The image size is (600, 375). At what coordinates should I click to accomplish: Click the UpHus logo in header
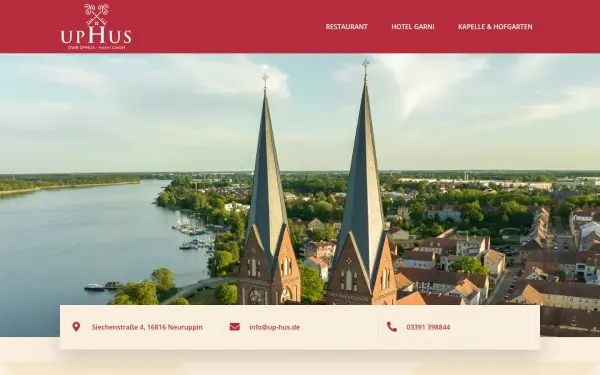click(96, 27)
